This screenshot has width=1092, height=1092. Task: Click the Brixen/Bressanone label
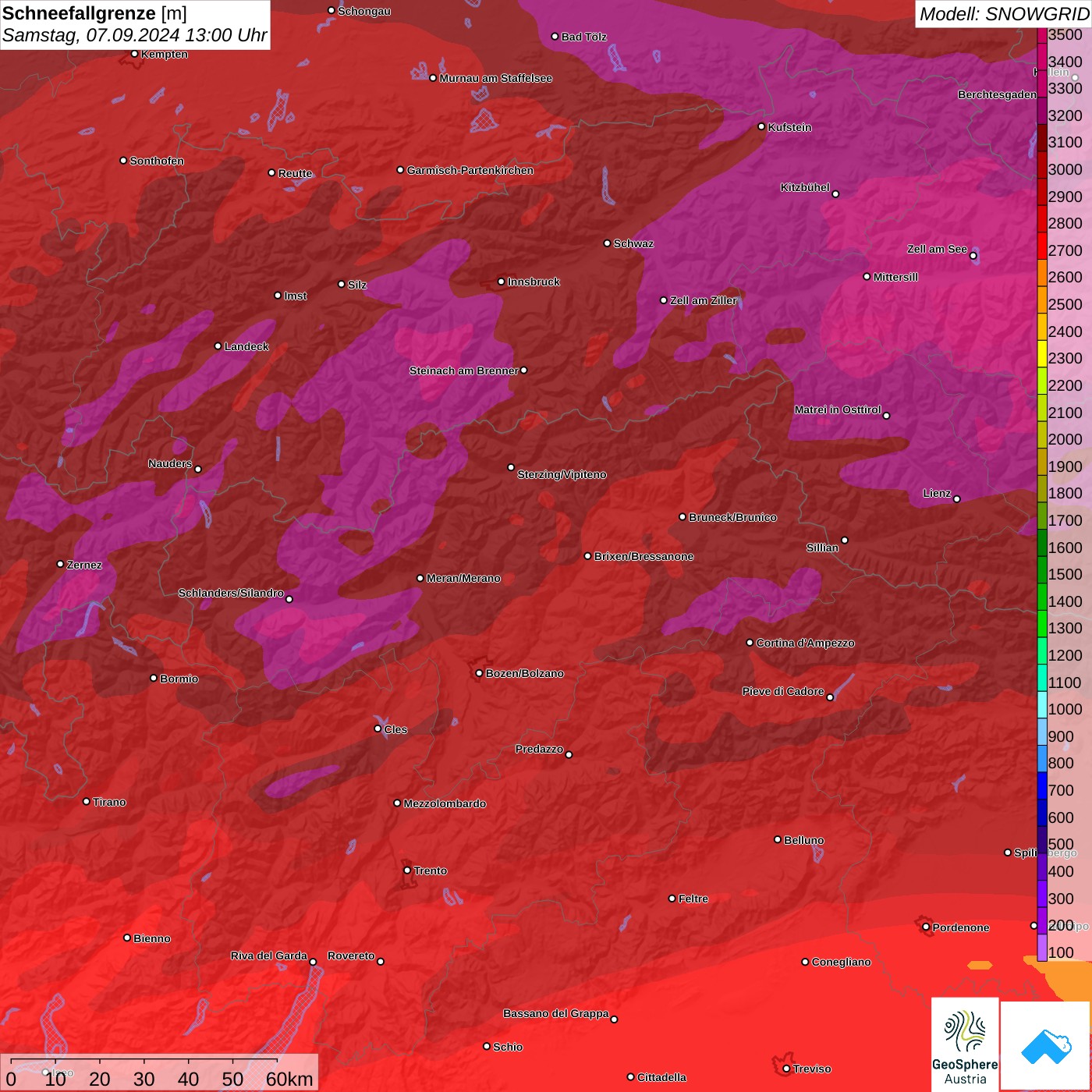tap(643, 556)
